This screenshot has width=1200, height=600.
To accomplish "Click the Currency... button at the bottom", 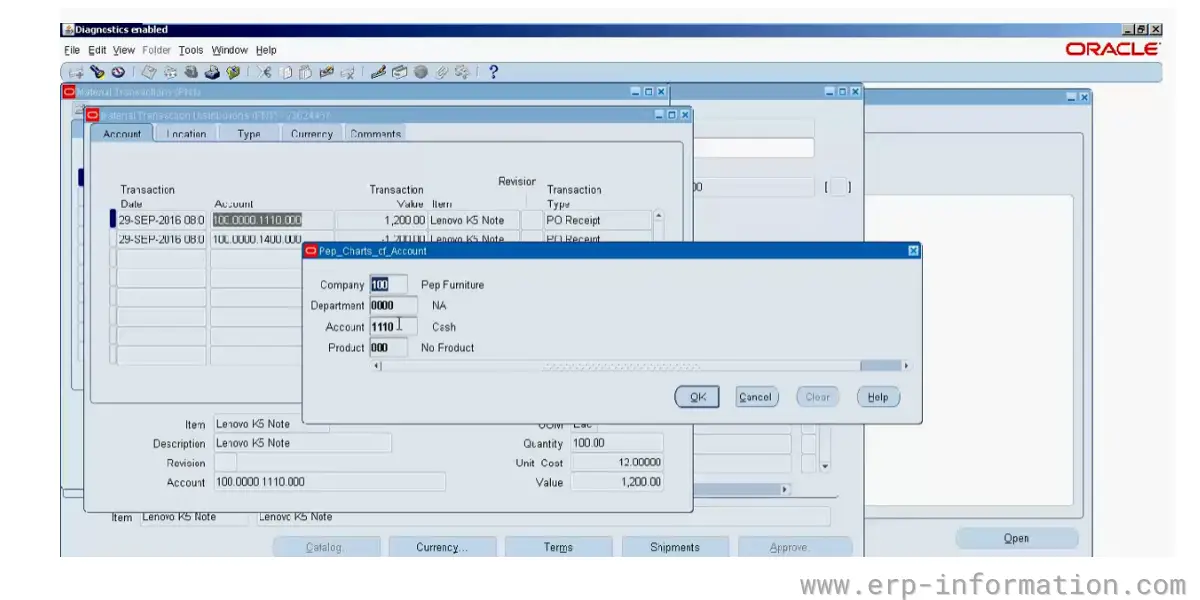I will pos(440,547).
